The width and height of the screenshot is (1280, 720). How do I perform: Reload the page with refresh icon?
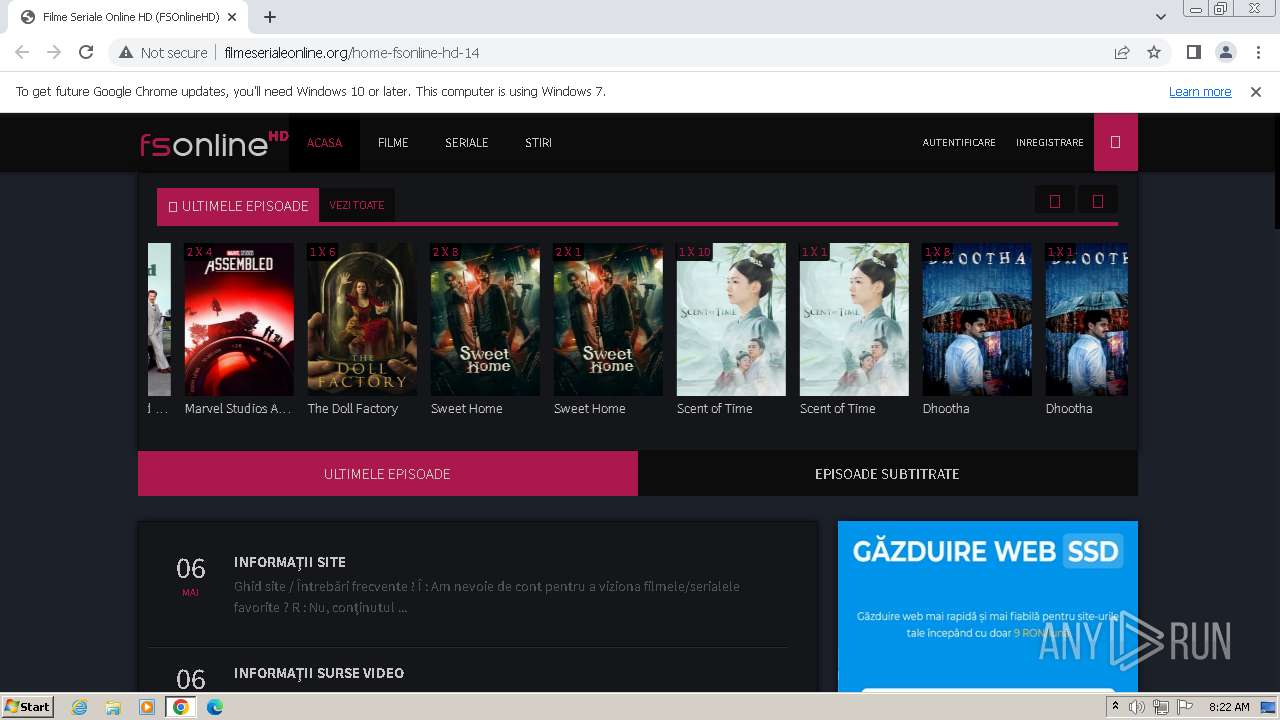click(86, 52)
